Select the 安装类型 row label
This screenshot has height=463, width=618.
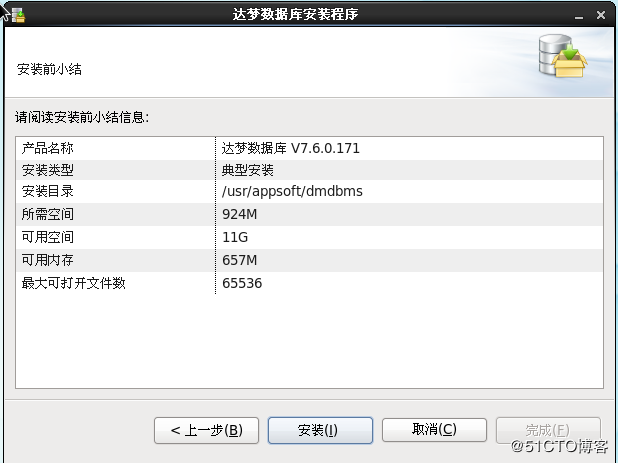[x=48, y=170]
